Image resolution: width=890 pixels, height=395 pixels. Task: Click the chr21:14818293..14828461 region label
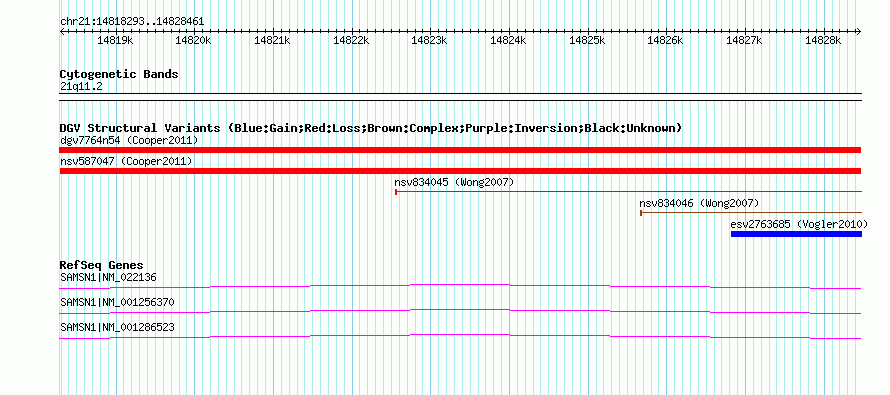point(132,22)
